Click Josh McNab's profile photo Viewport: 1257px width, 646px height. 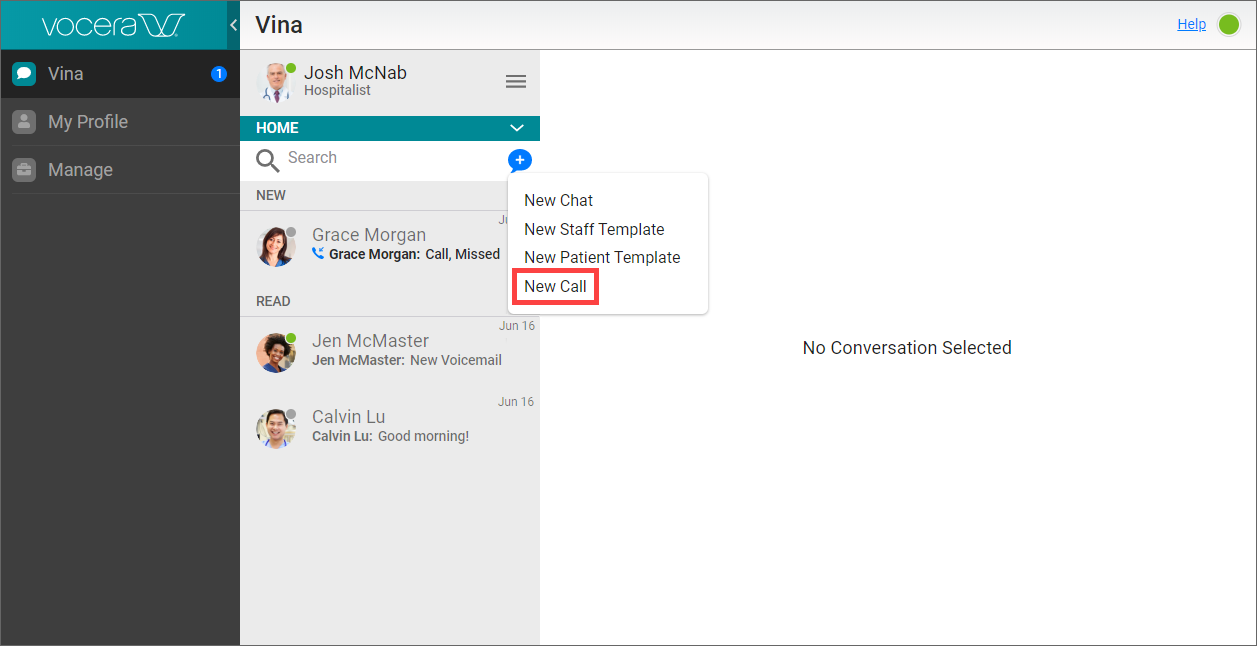pyautogui.click(x=274, y=82)
